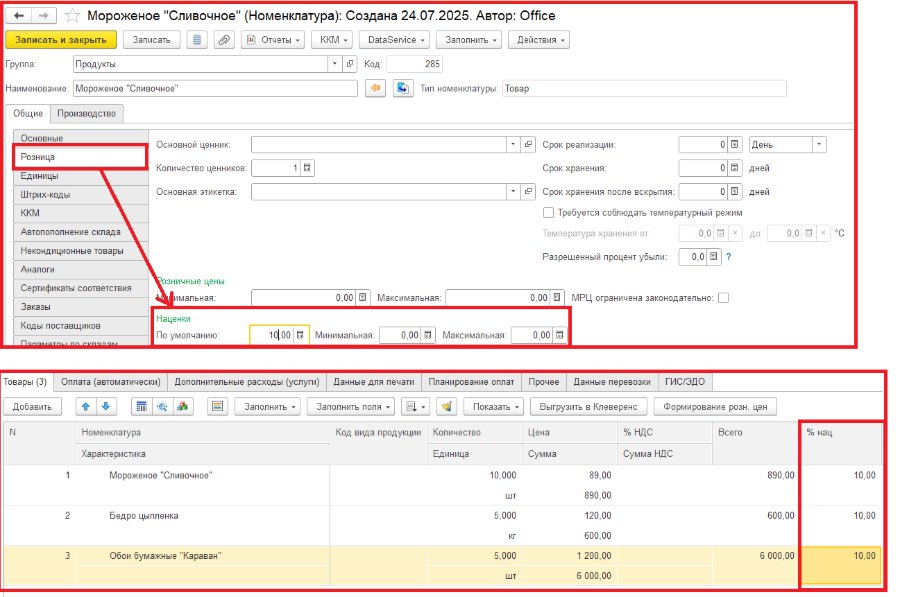The image size is (900, 597).
Task: Expand the Группа dropdown arrow
Action: (335, 64)
